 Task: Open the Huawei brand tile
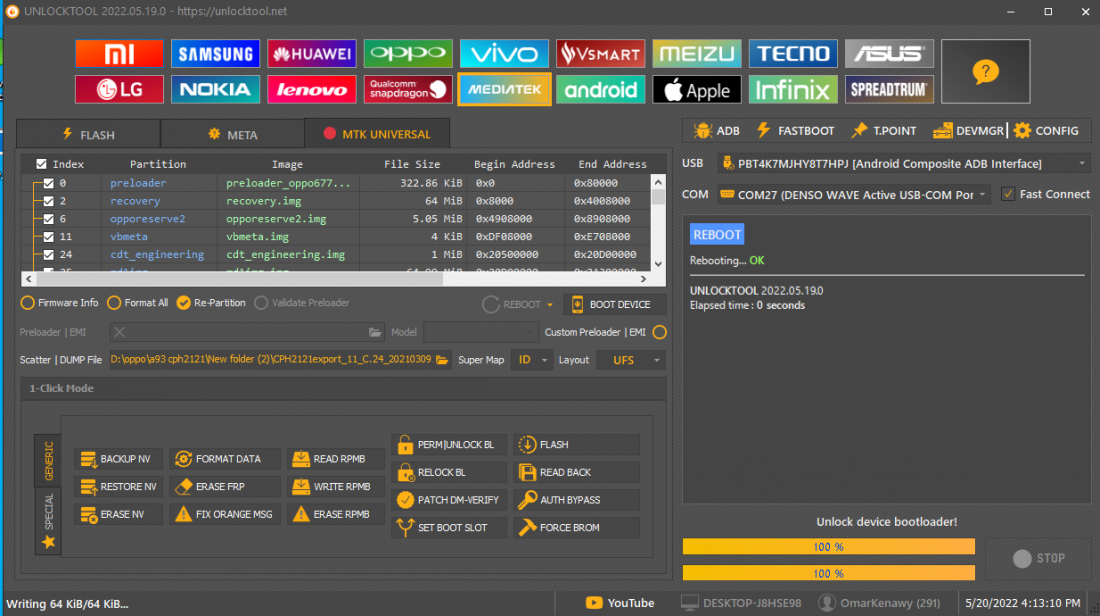(311, 53)
